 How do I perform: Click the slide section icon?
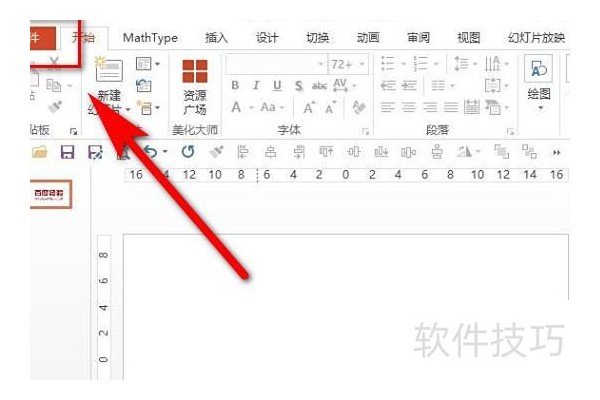pos(145,108)
